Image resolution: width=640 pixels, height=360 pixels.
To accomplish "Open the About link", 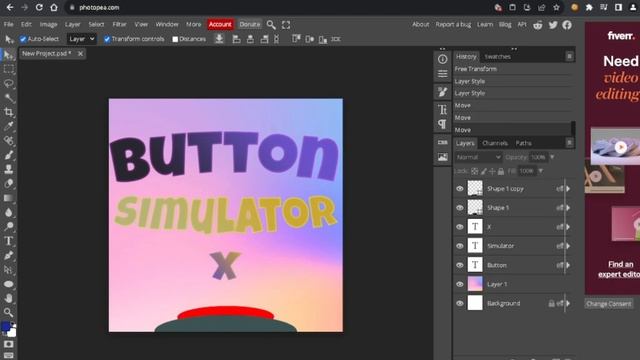I will point(420,24).
